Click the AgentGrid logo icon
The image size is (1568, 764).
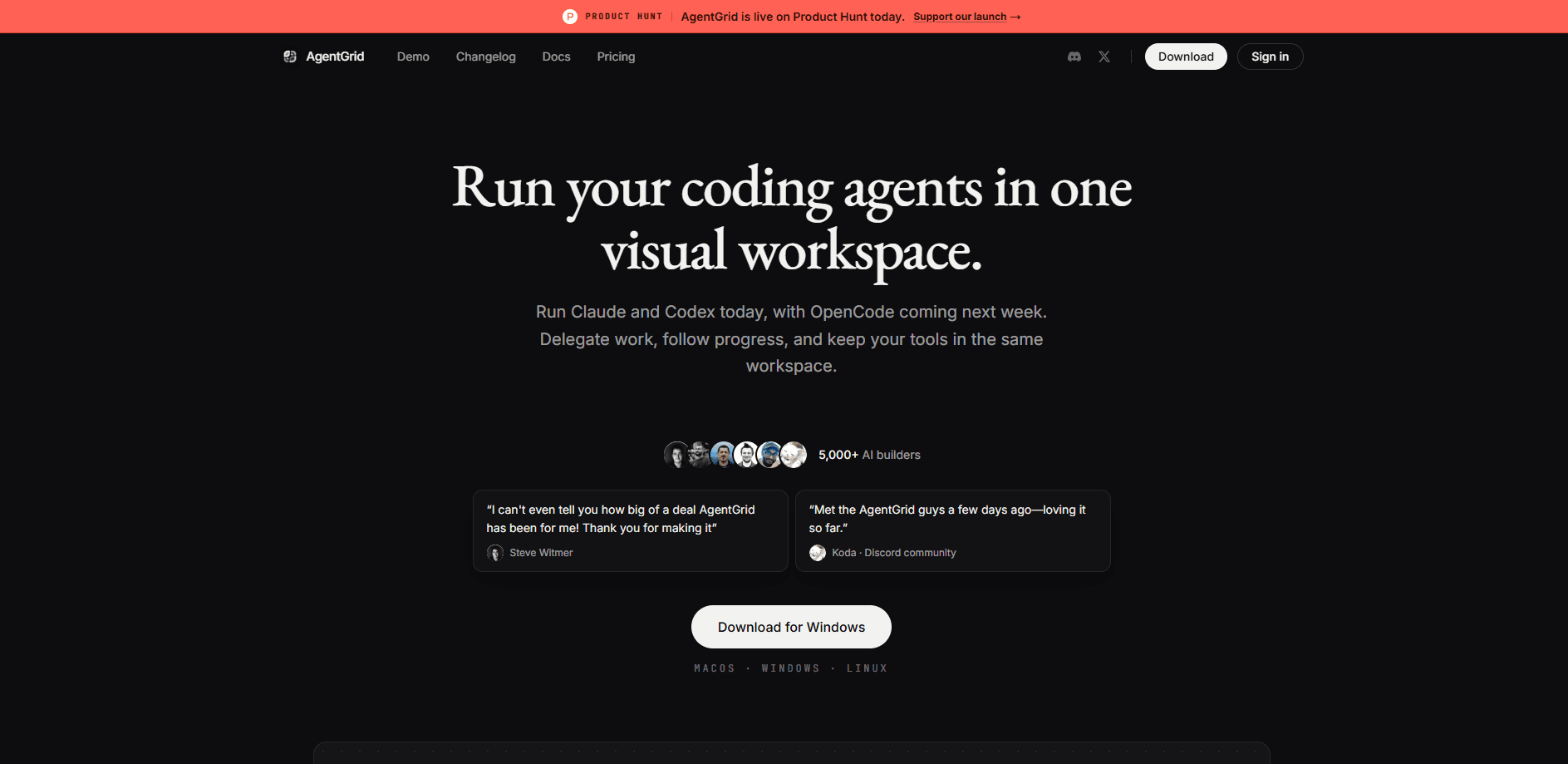290,57
